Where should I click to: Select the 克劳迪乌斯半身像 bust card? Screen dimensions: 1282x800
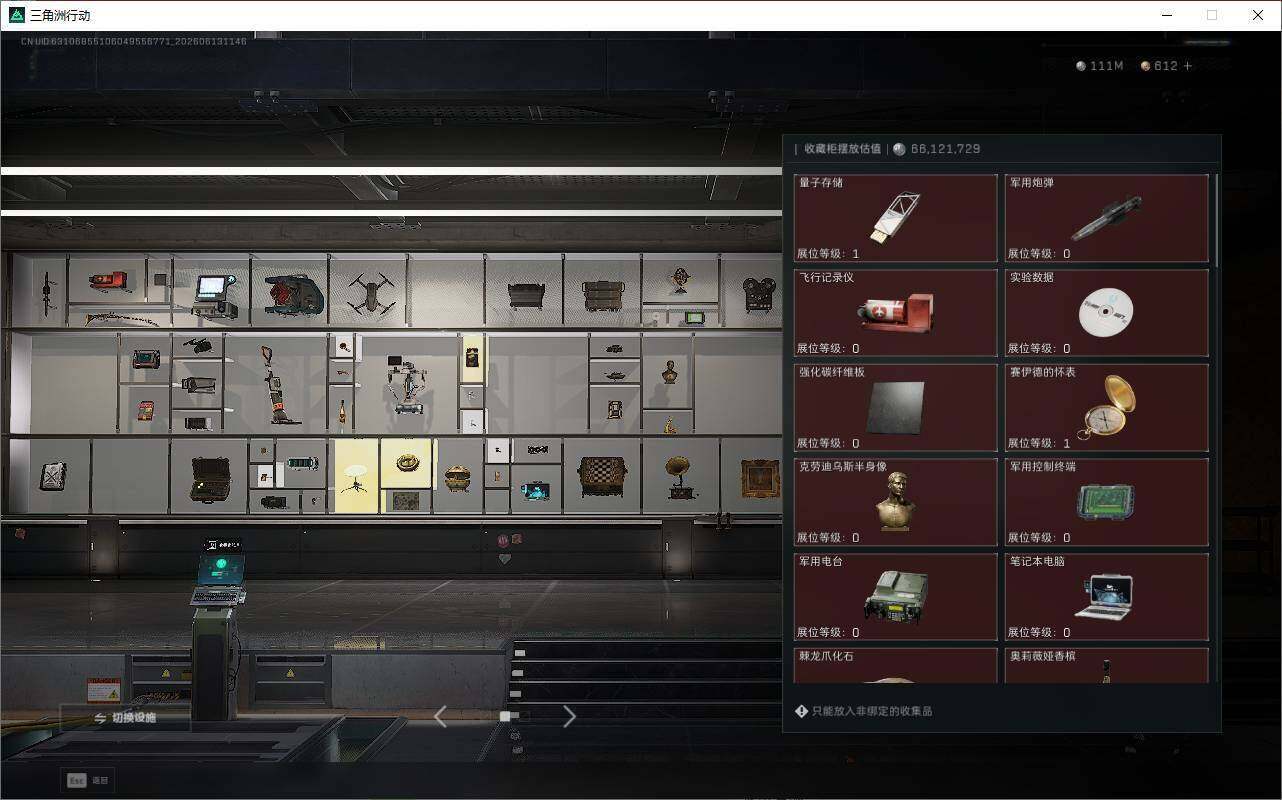895,502
